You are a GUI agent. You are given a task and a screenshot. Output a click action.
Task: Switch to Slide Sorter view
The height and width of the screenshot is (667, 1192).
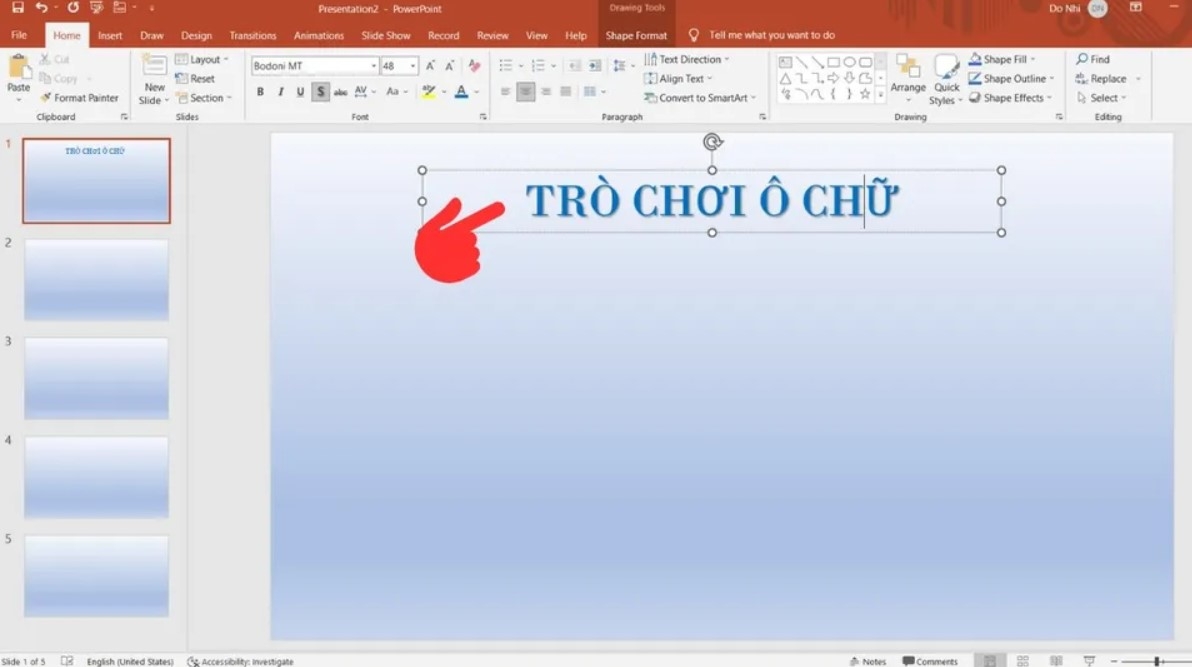[1022, 661]
